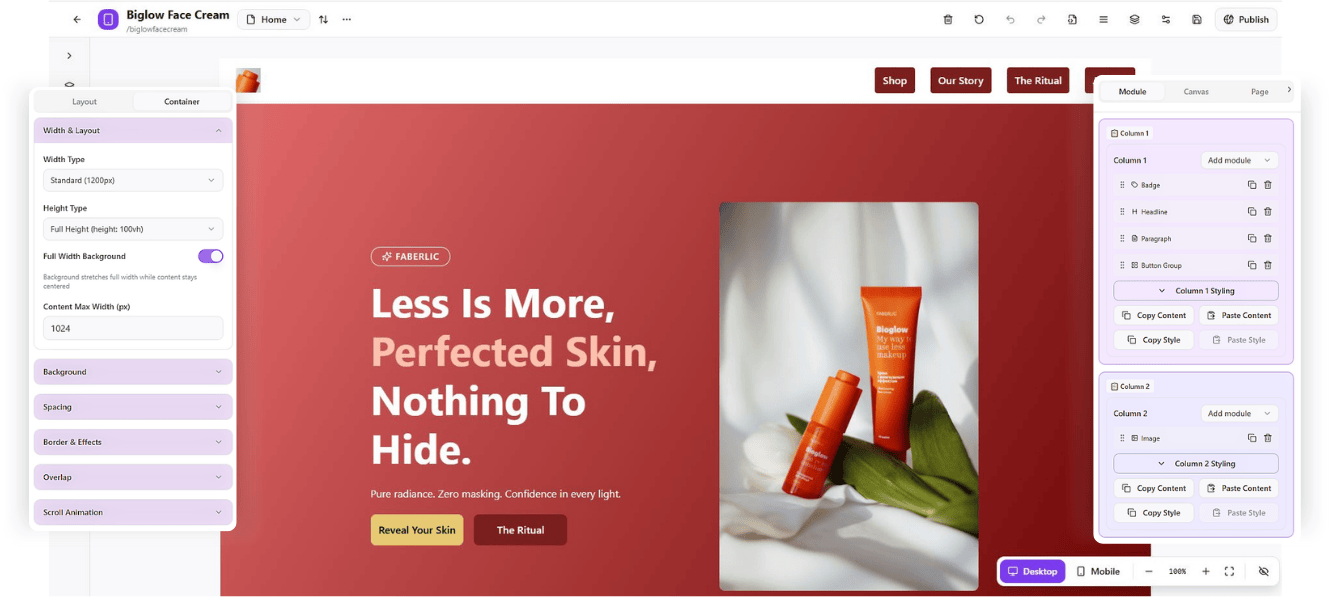Open the layers stack icon in toolbar
Image resolution: width=1330 pixels, height=597 pixels.
tap(1134, 19)
